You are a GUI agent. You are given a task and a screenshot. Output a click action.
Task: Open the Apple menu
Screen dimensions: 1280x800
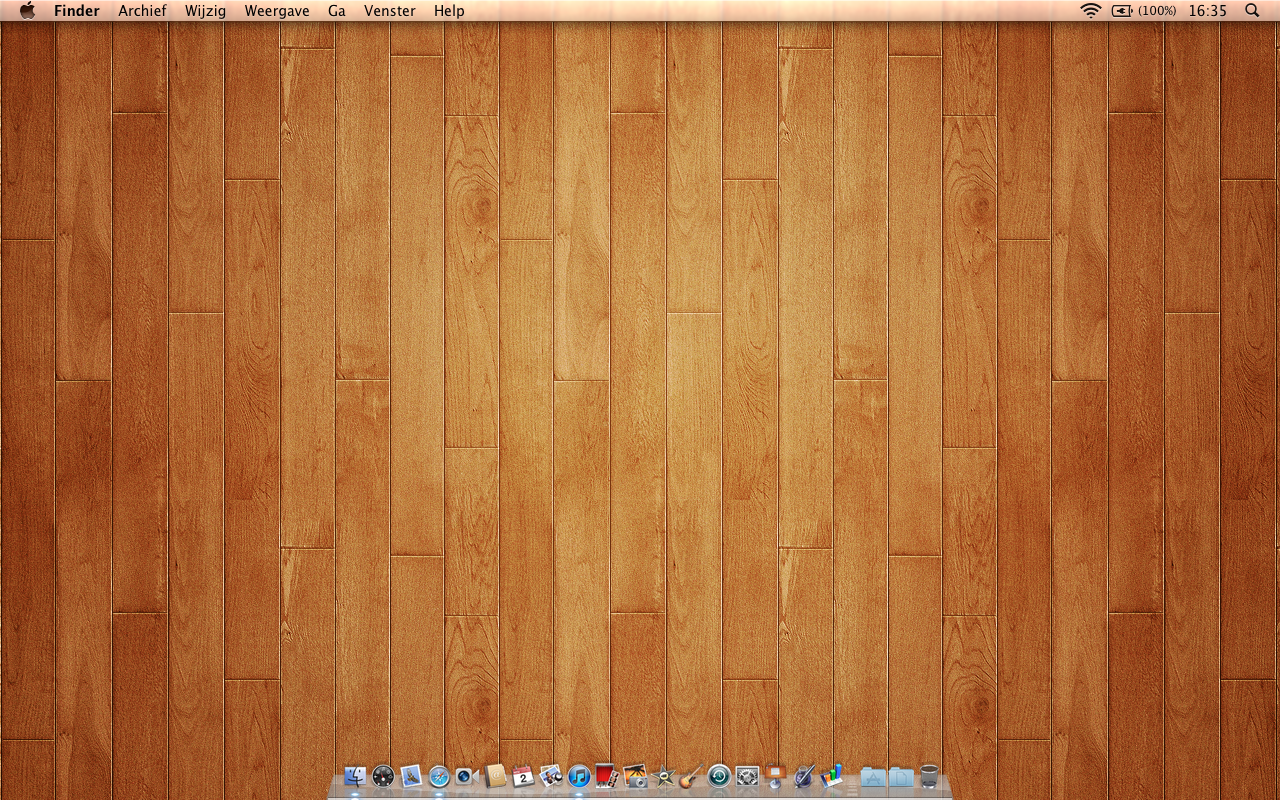pyautogui.click(x=27, y=11)
